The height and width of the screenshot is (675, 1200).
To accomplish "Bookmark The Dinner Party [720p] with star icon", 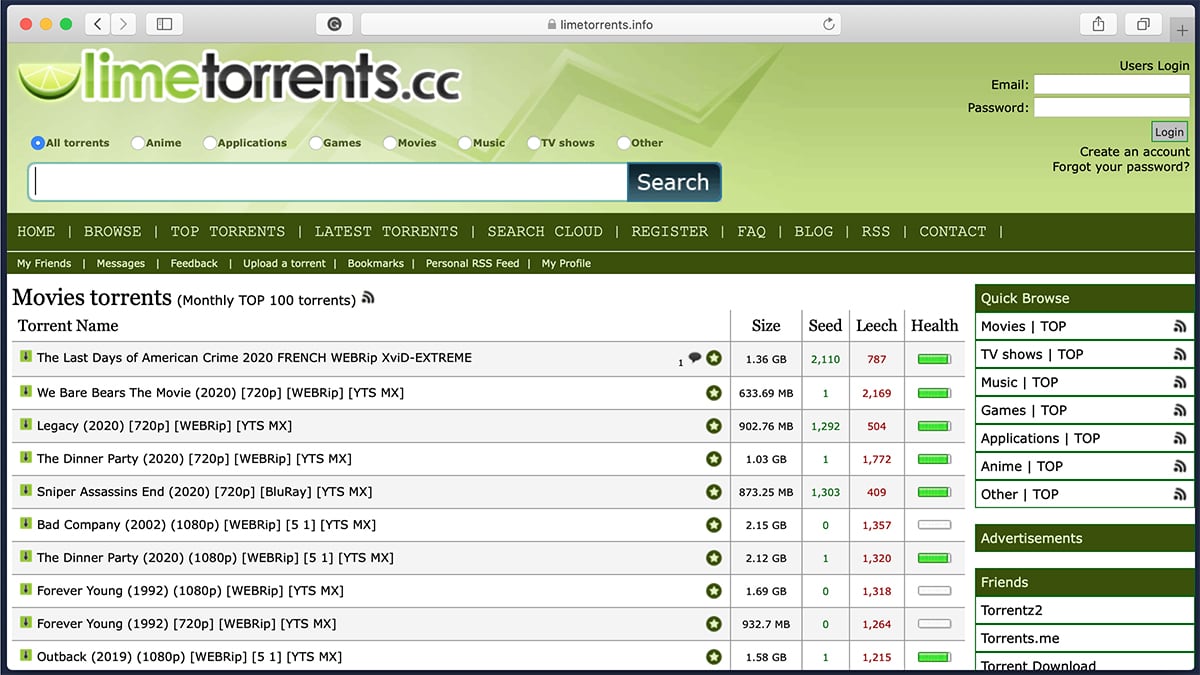I will (714, 459).
